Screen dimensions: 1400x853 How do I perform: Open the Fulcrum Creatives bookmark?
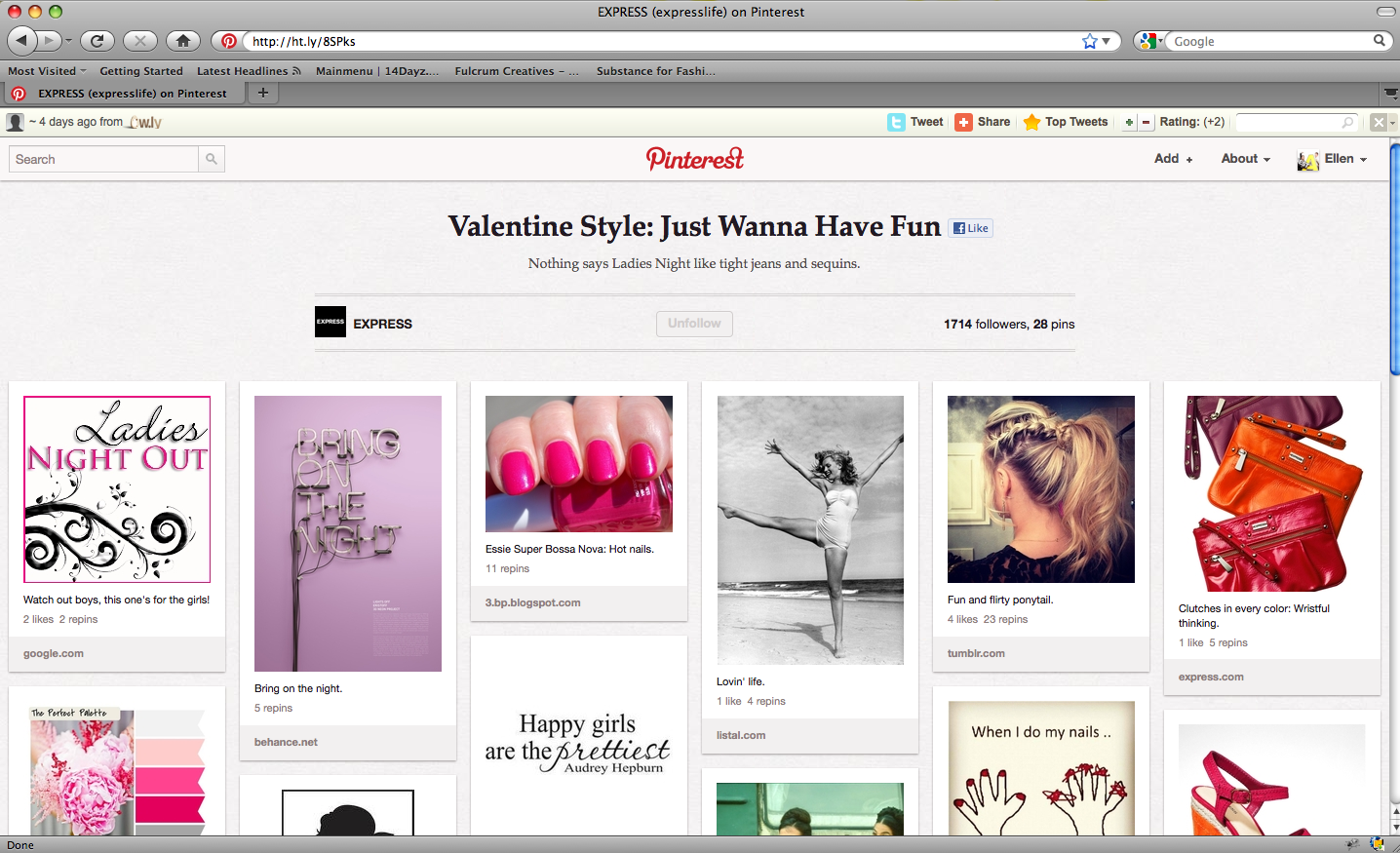tap(517, 71)
